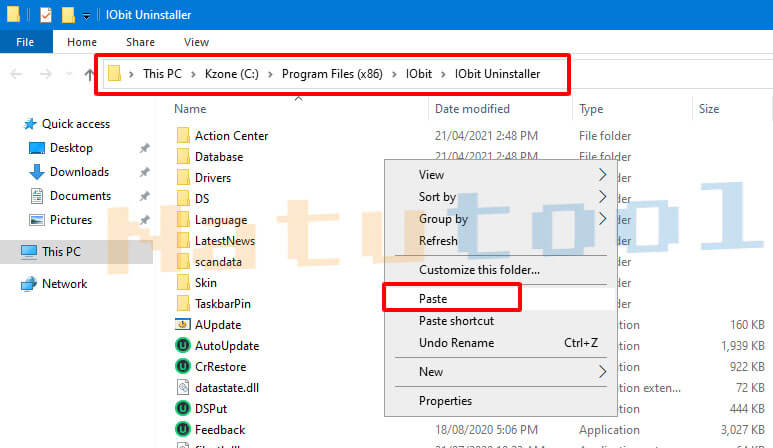
Task: Click IObit in the address breadcrumb
Action: [x=419, y=74]
